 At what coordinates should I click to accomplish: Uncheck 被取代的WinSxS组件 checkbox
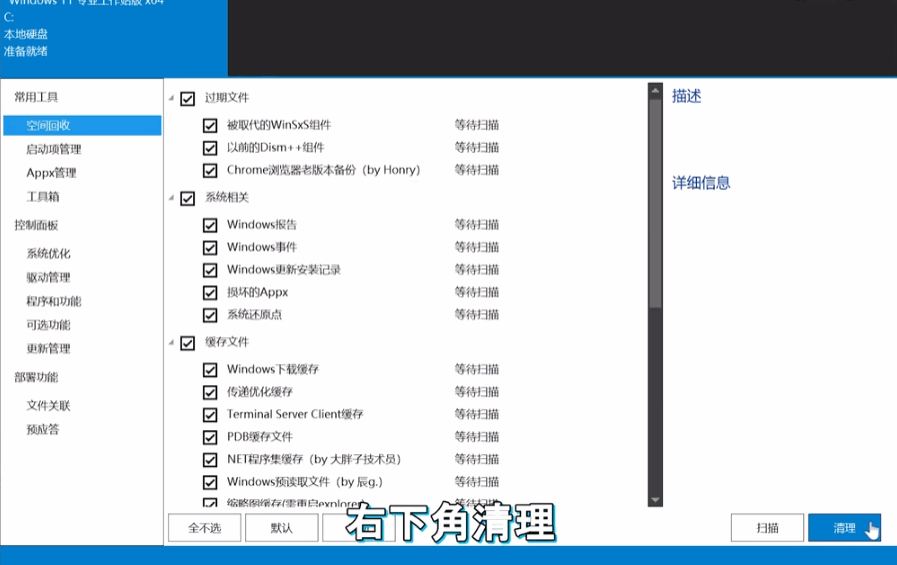click(210, 125)
